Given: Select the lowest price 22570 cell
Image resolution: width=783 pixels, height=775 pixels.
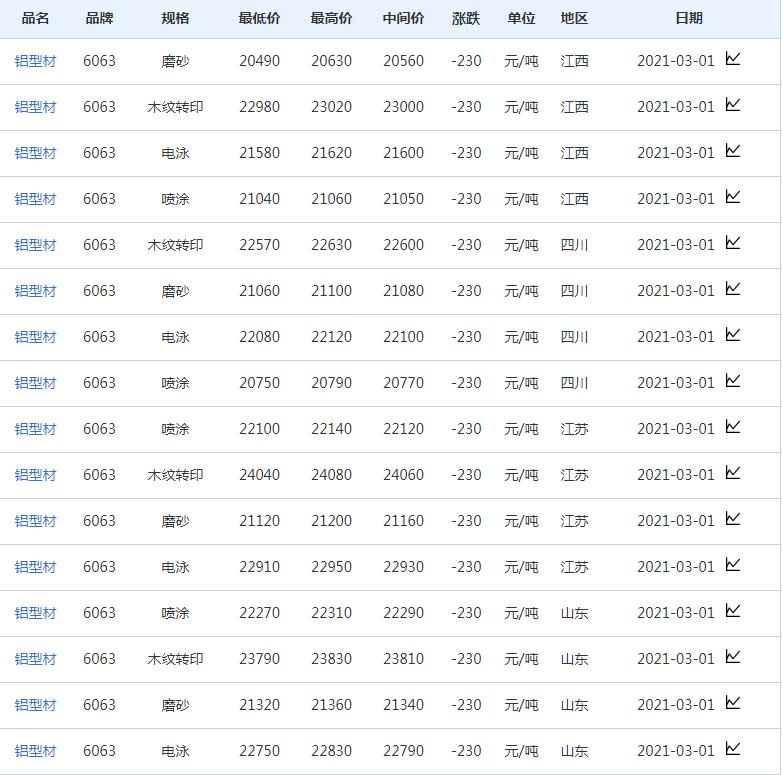Looking at the screenshot, I should [x=259, y=245].
